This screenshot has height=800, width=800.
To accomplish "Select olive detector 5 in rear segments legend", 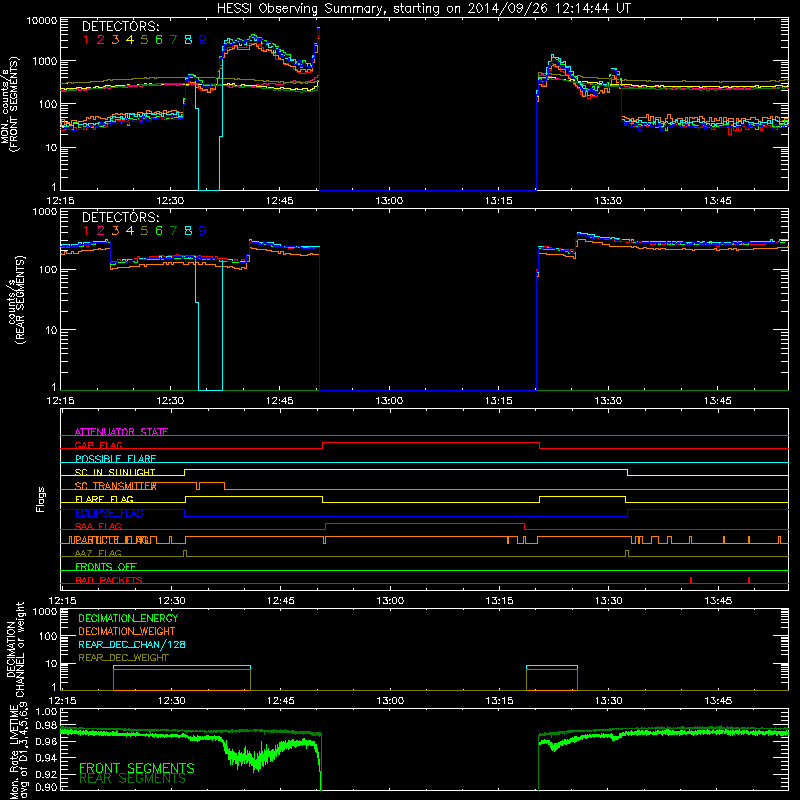I will 144,231.
